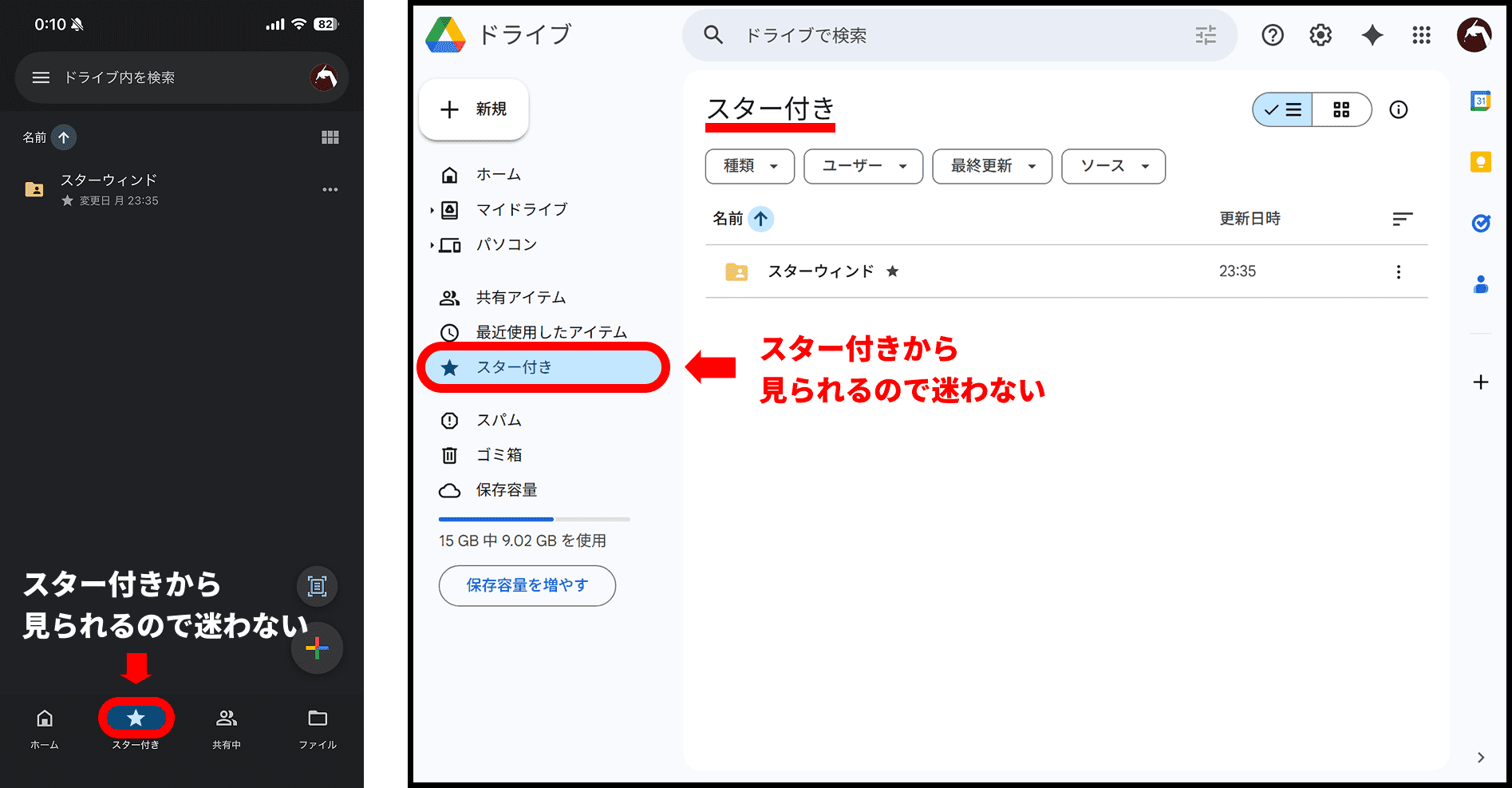This screenshot has height=788, width=1512.
Task: Open Google apps grid launcher
Action: (1421, 35)
